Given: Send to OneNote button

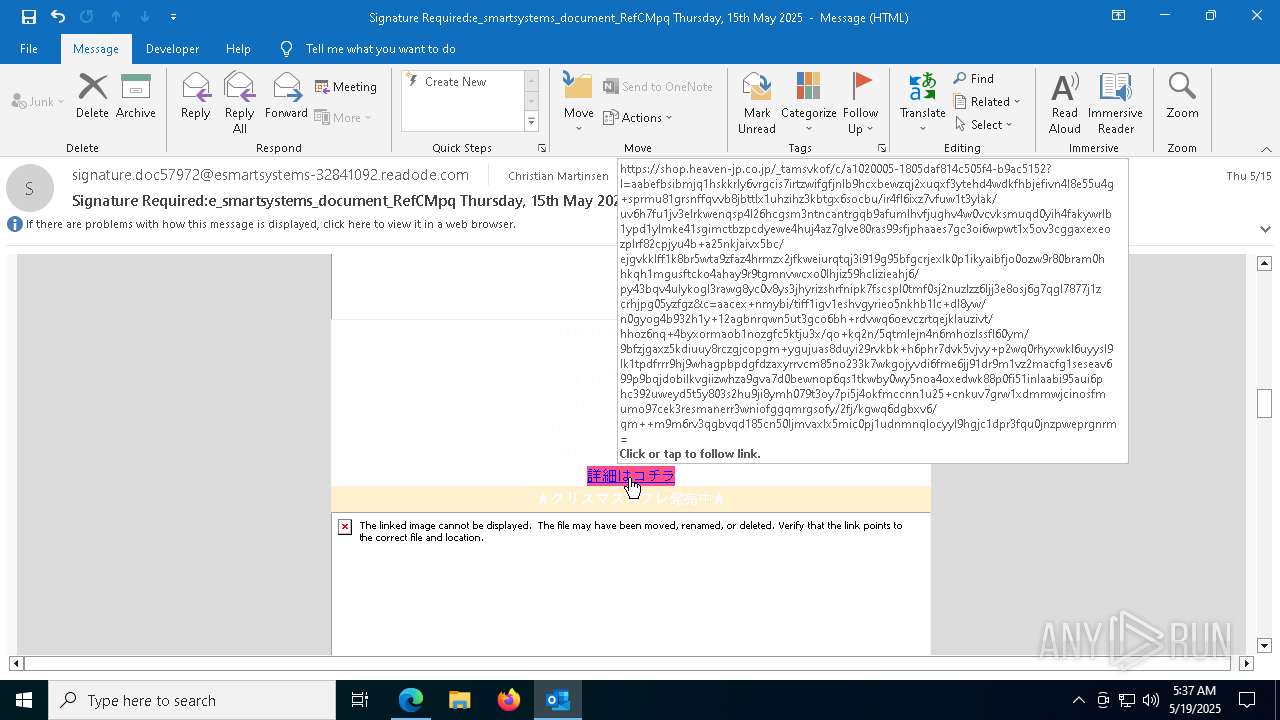Looking at the screenshot, I should point(658,87).
